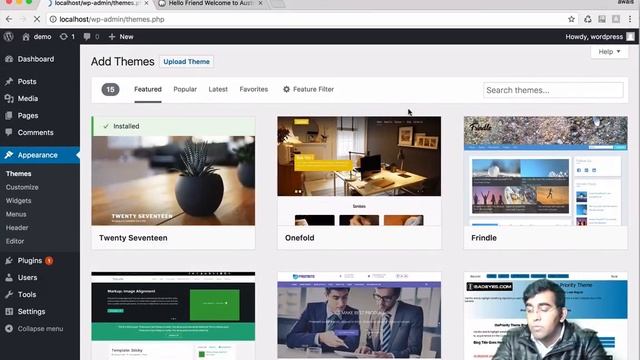Open the Onefold theme thumbnail
Screen dimensions: 640x360
click(x=359, y=171)
